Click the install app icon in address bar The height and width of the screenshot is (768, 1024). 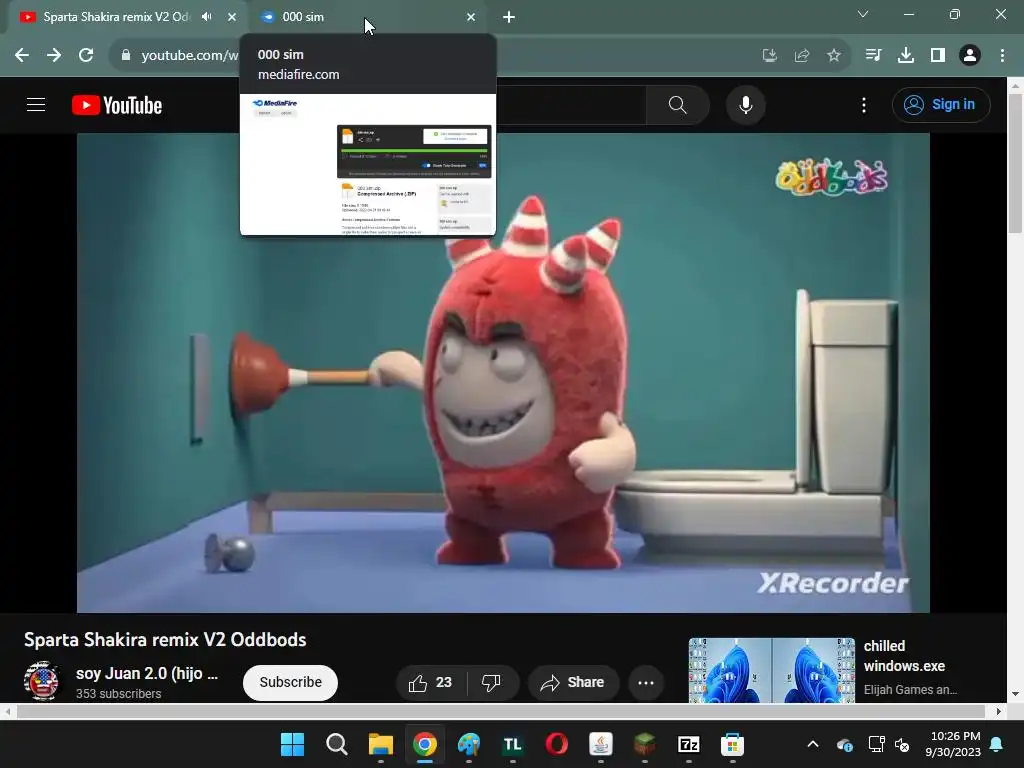[770, 56]
